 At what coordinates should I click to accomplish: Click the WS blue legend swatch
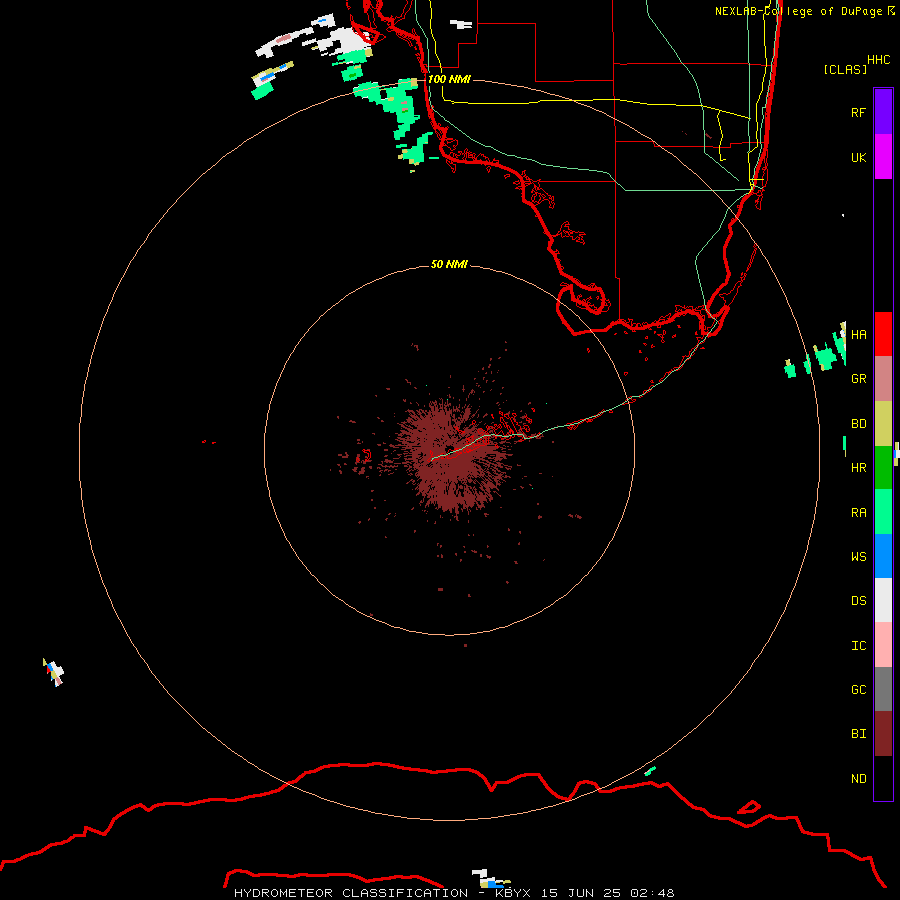(x=883, y=556)
